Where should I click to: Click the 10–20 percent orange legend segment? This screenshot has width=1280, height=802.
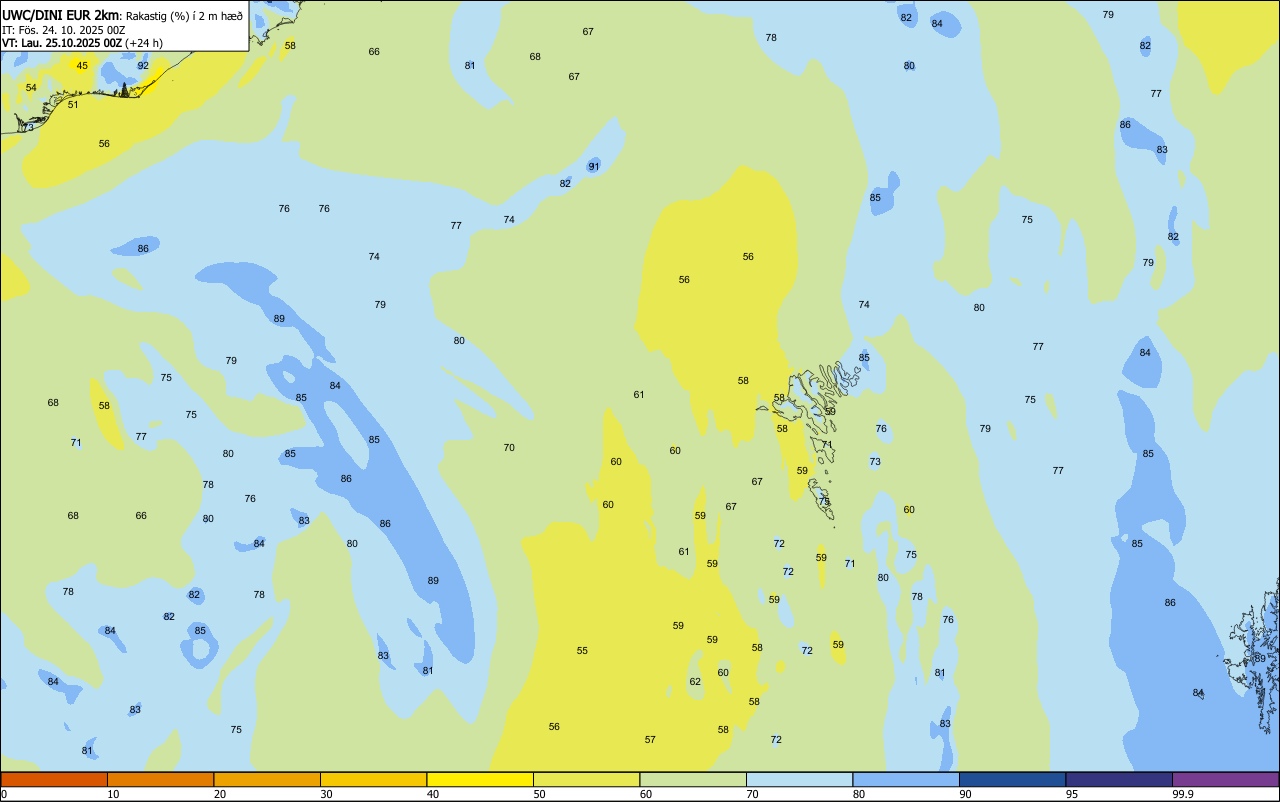(161, 779)
